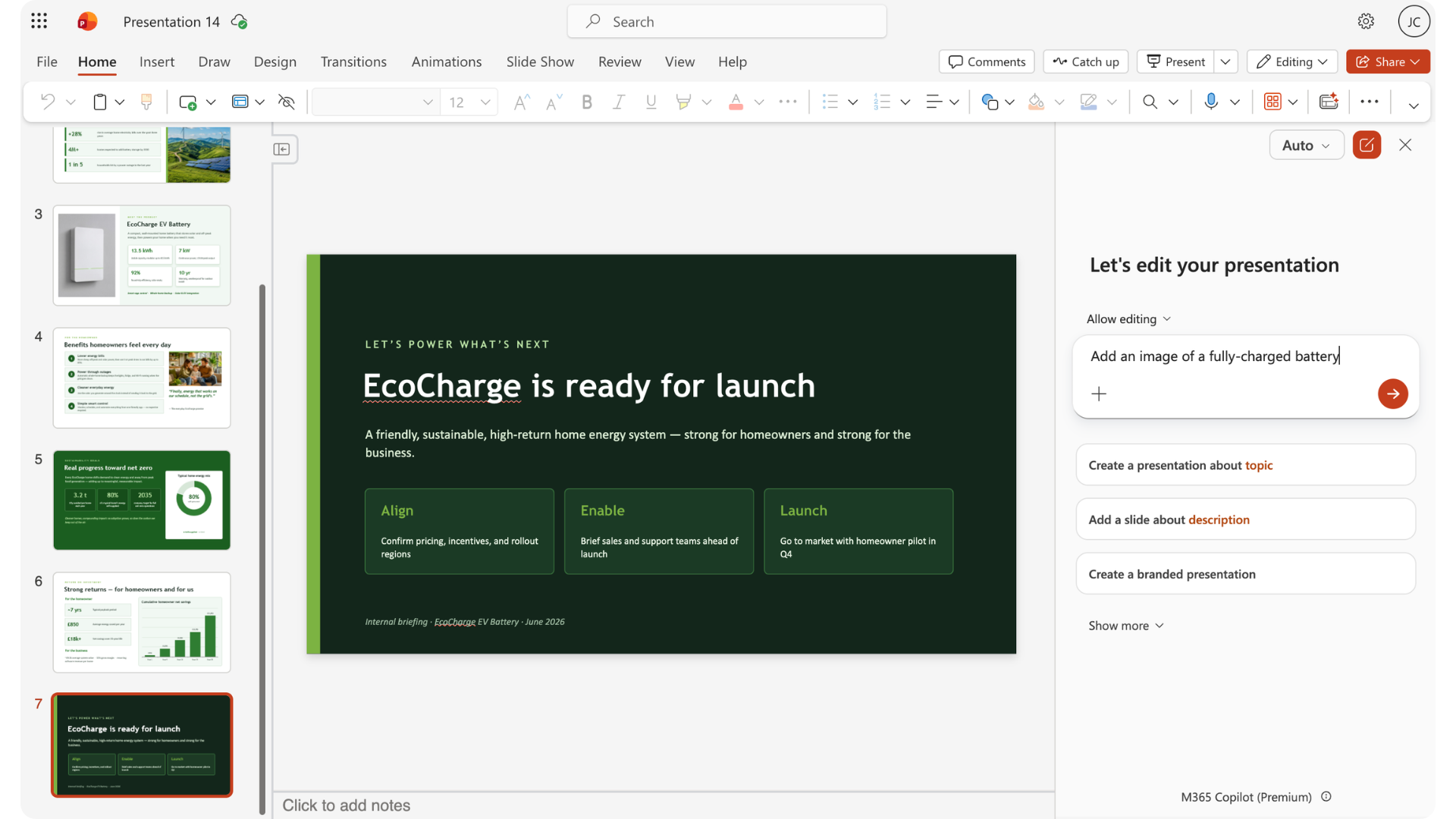The height and width of the screenshot is (819, 1456).
Task: Show more ribbon commands ellipsis
Action: 1370,102
